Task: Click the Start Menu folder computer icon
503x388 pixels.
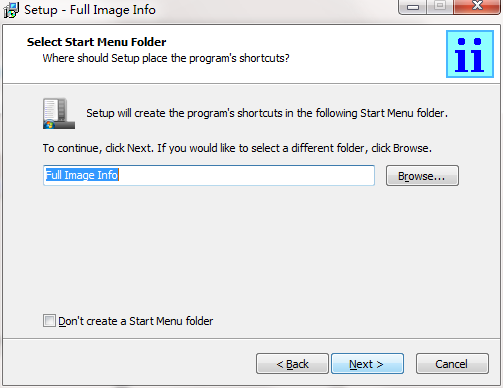Action: (x=59, y=113)
